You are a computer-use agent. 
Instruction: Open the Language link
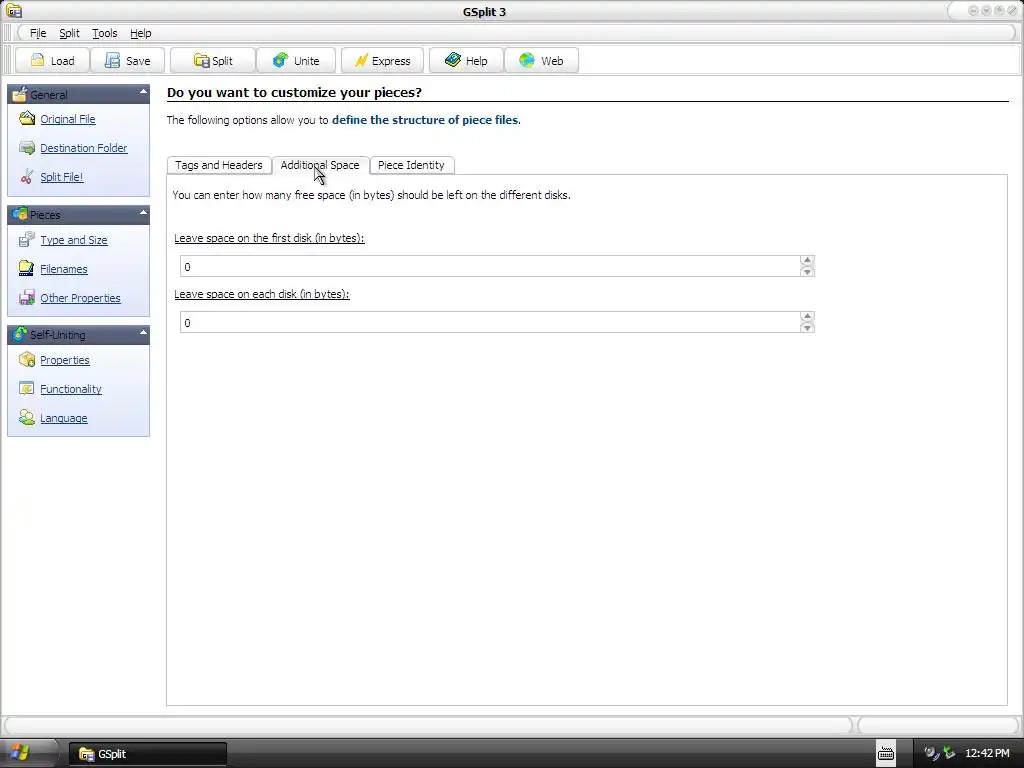click(63, 418)
